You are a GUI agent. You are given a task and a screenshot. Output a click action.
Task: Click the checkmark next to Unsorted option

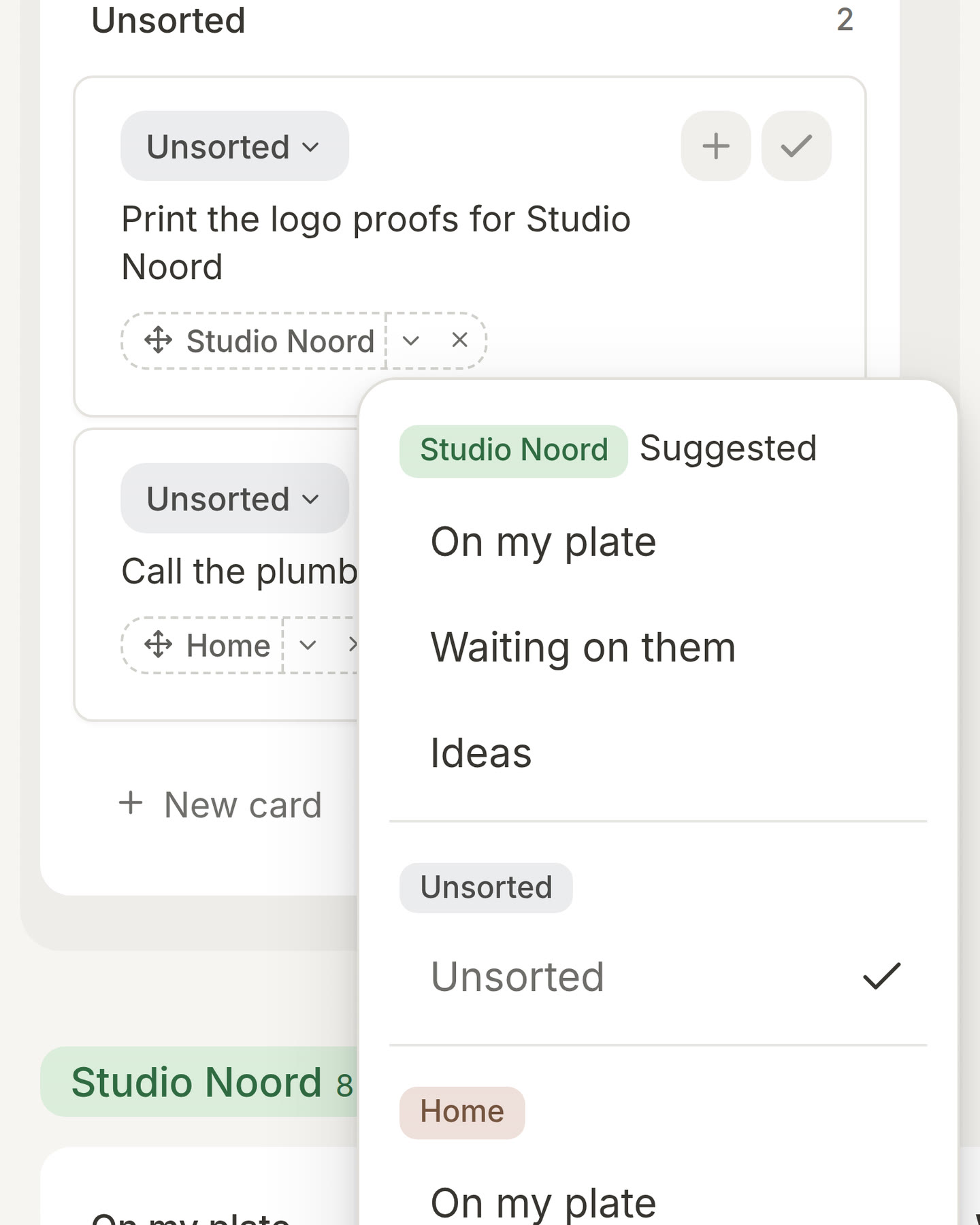[x=882, y=976]
